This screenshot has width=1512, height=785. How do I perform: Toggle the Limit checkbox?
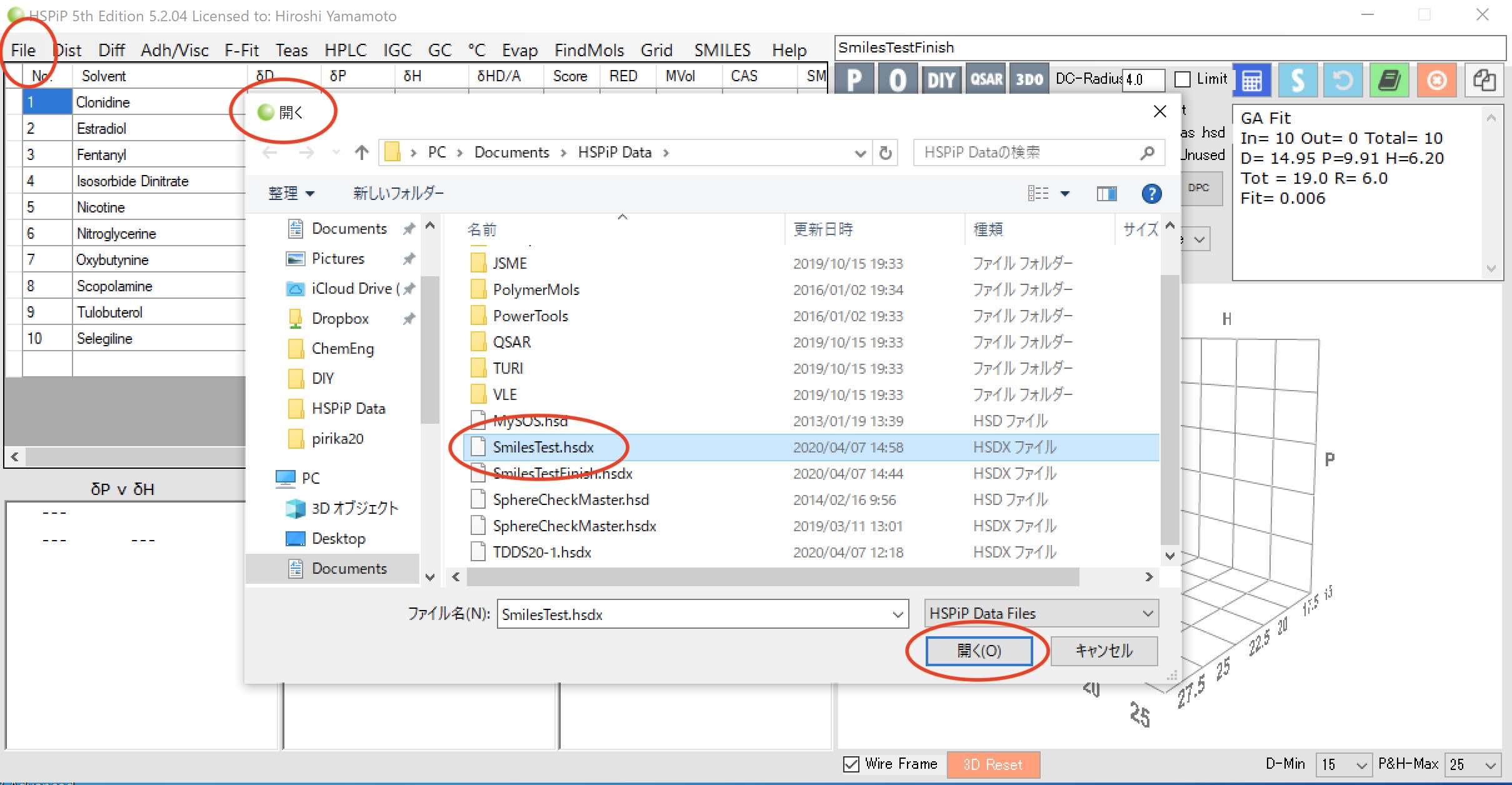tap(1182, 79)
